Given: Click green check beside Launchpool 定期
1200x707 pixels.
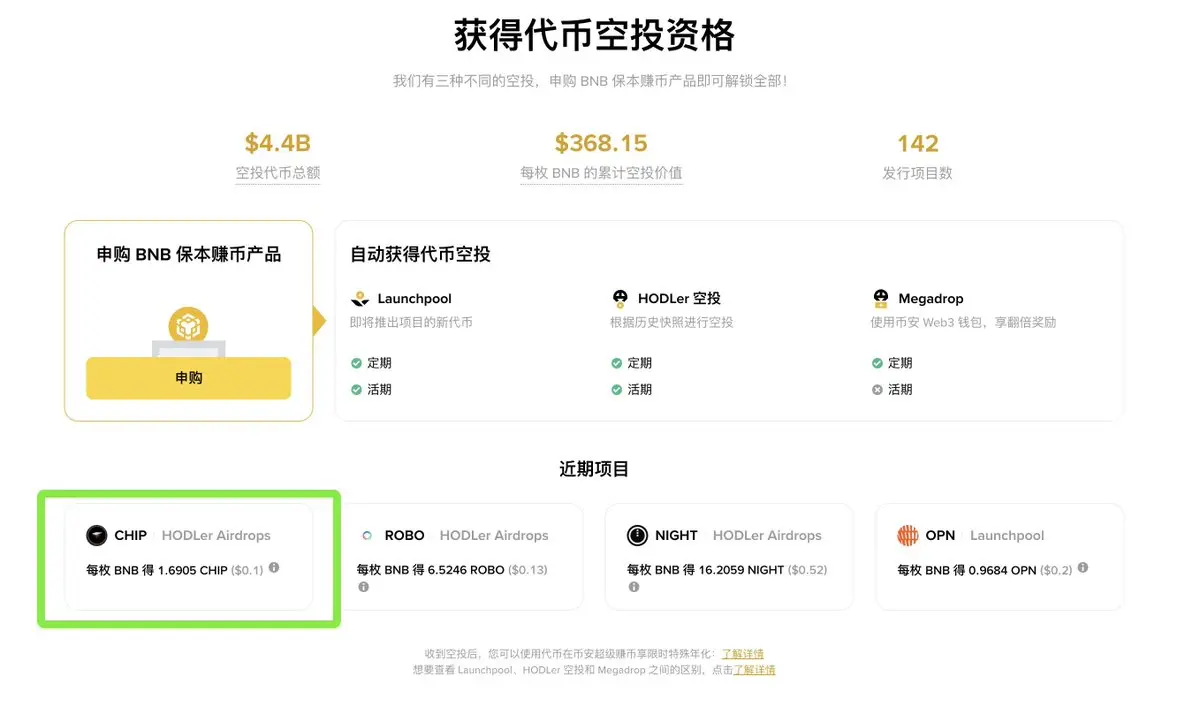Looking at the screenshot, I should tap(357, 363).
